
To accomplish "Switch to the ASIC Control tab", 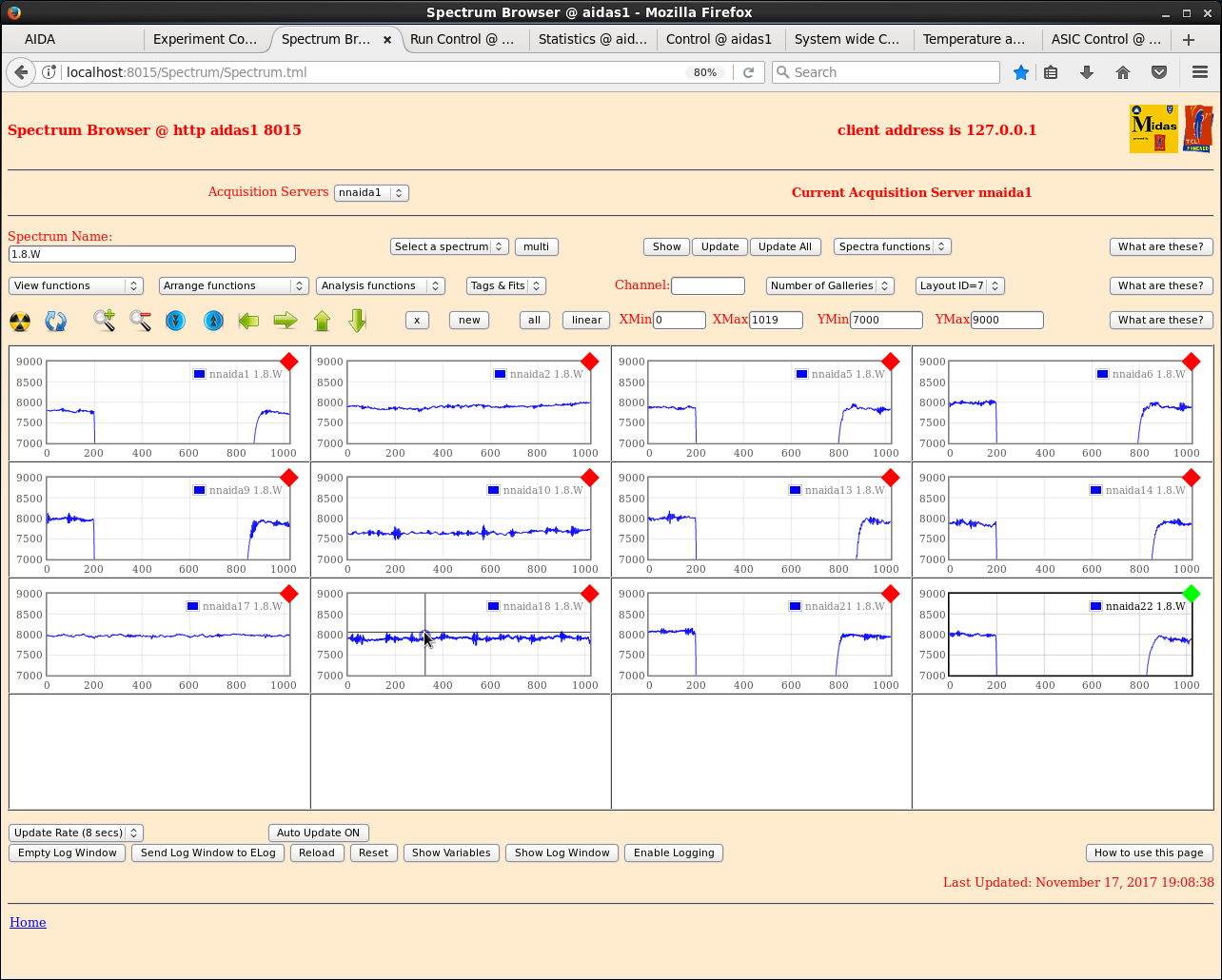I will 1104,39.
